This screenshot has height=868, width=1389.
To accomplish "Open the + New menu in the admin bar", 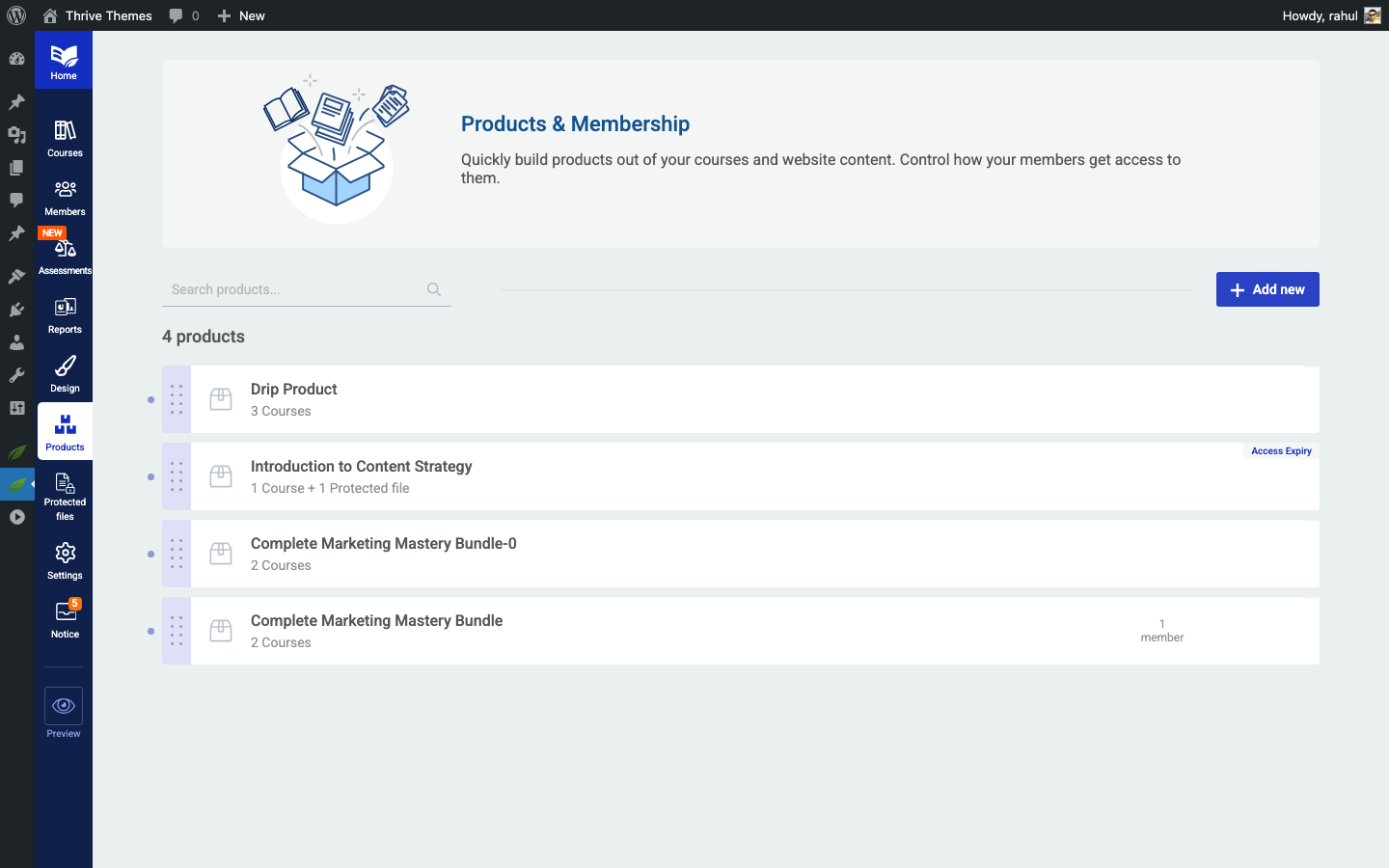I will point(240,15).
